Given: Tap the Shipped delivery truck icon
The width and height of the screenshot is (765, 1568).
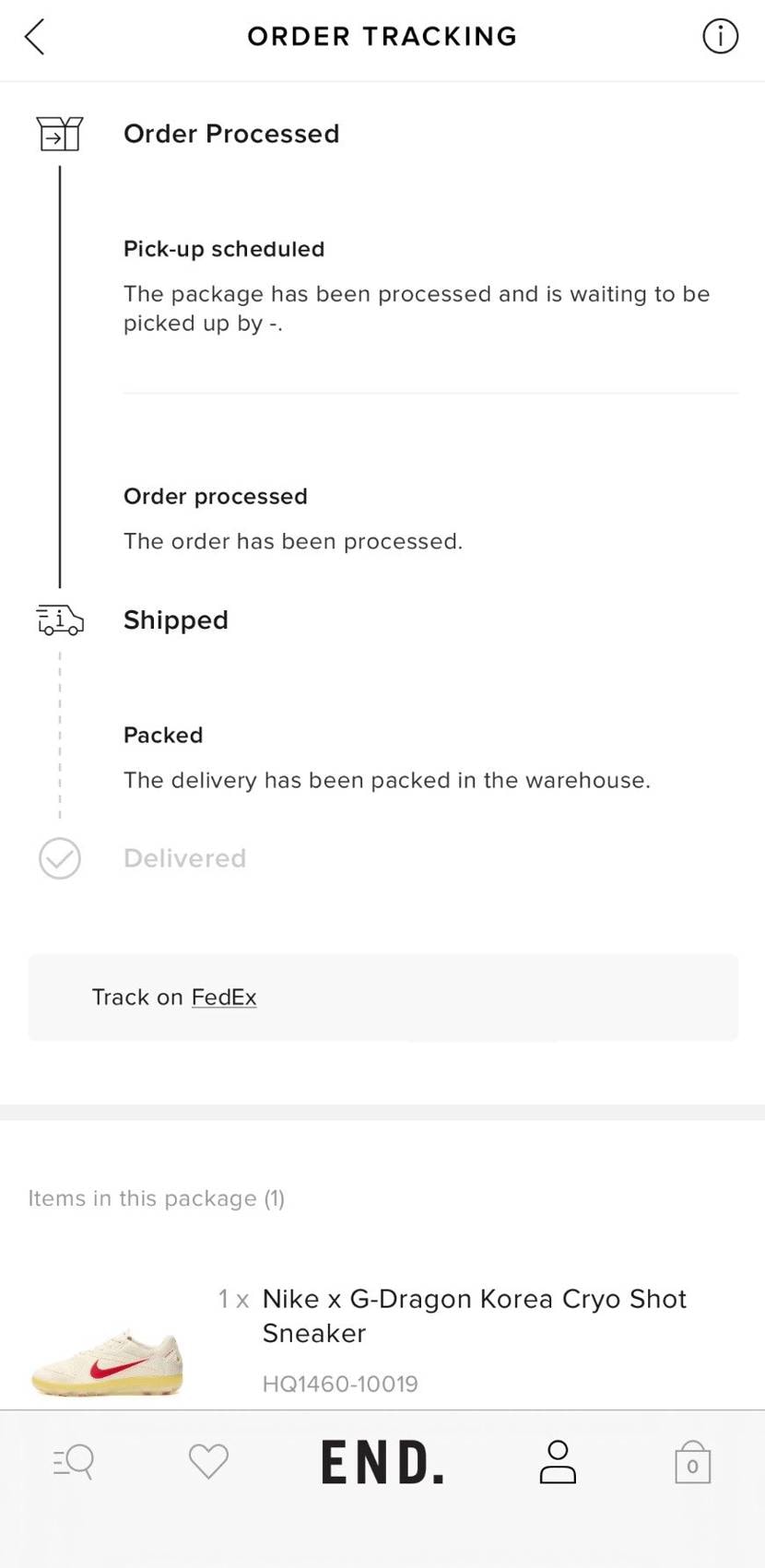Looking at the screenshot, I should pyautogui.click(x=60, y=620).
